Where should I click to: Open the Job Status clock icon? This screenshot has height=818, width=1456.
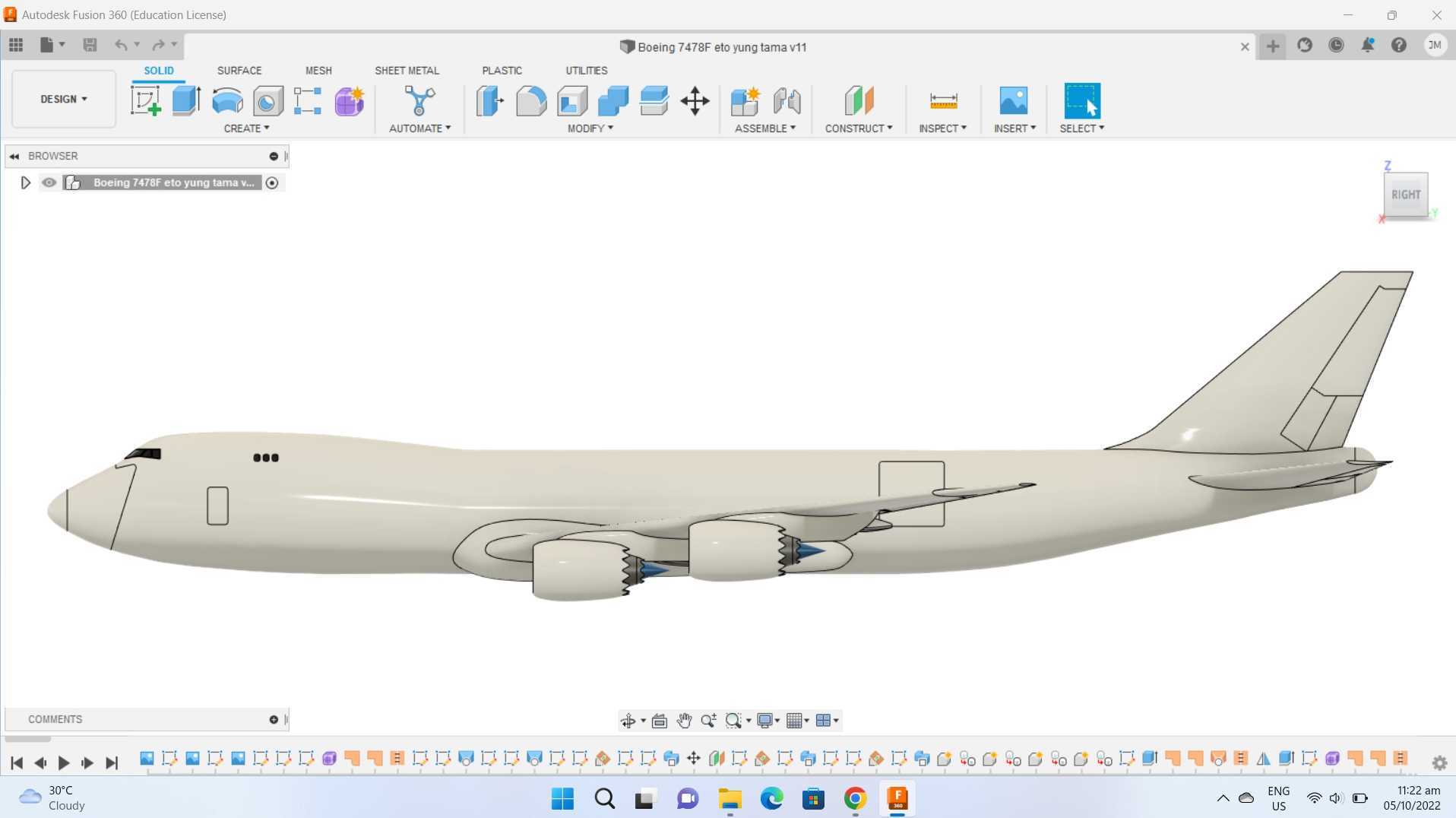pyautogui.click(x=1336, y=46)
